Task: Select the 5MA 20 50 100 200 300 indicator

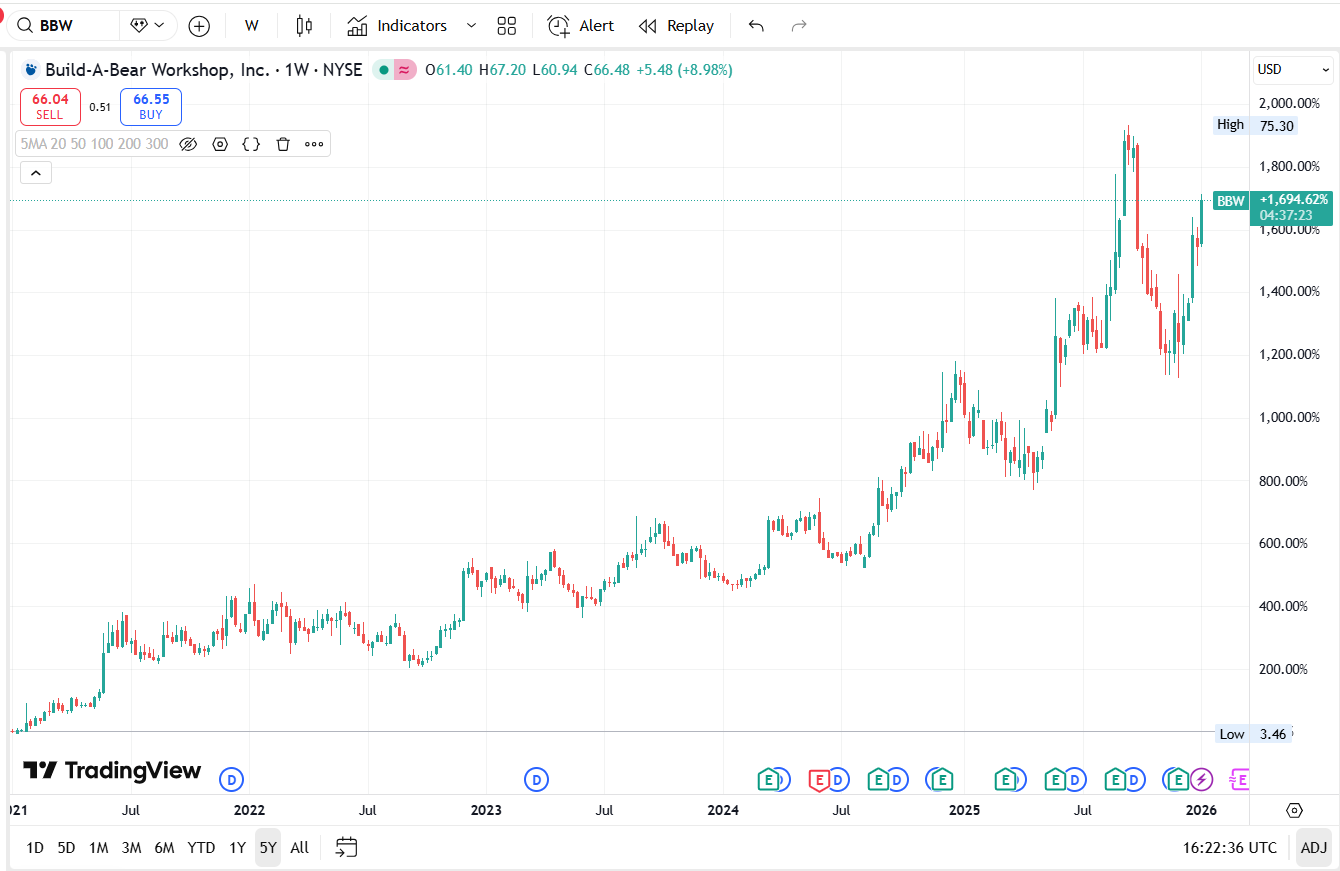Action: click(x=95, y=144)
